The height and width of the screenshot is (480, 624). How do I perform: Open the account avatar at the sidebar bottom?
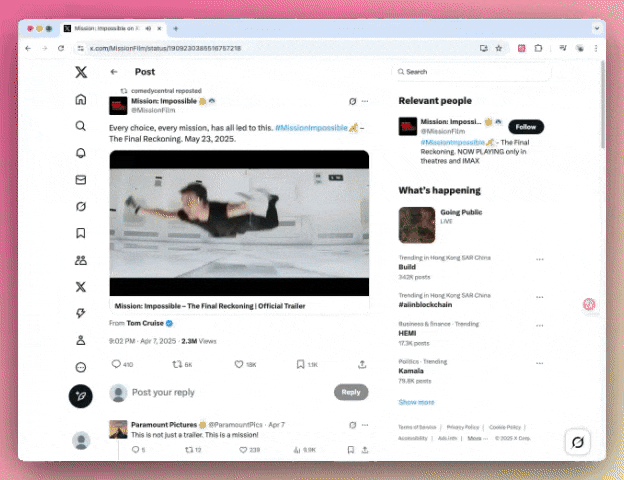coord(81,440)
